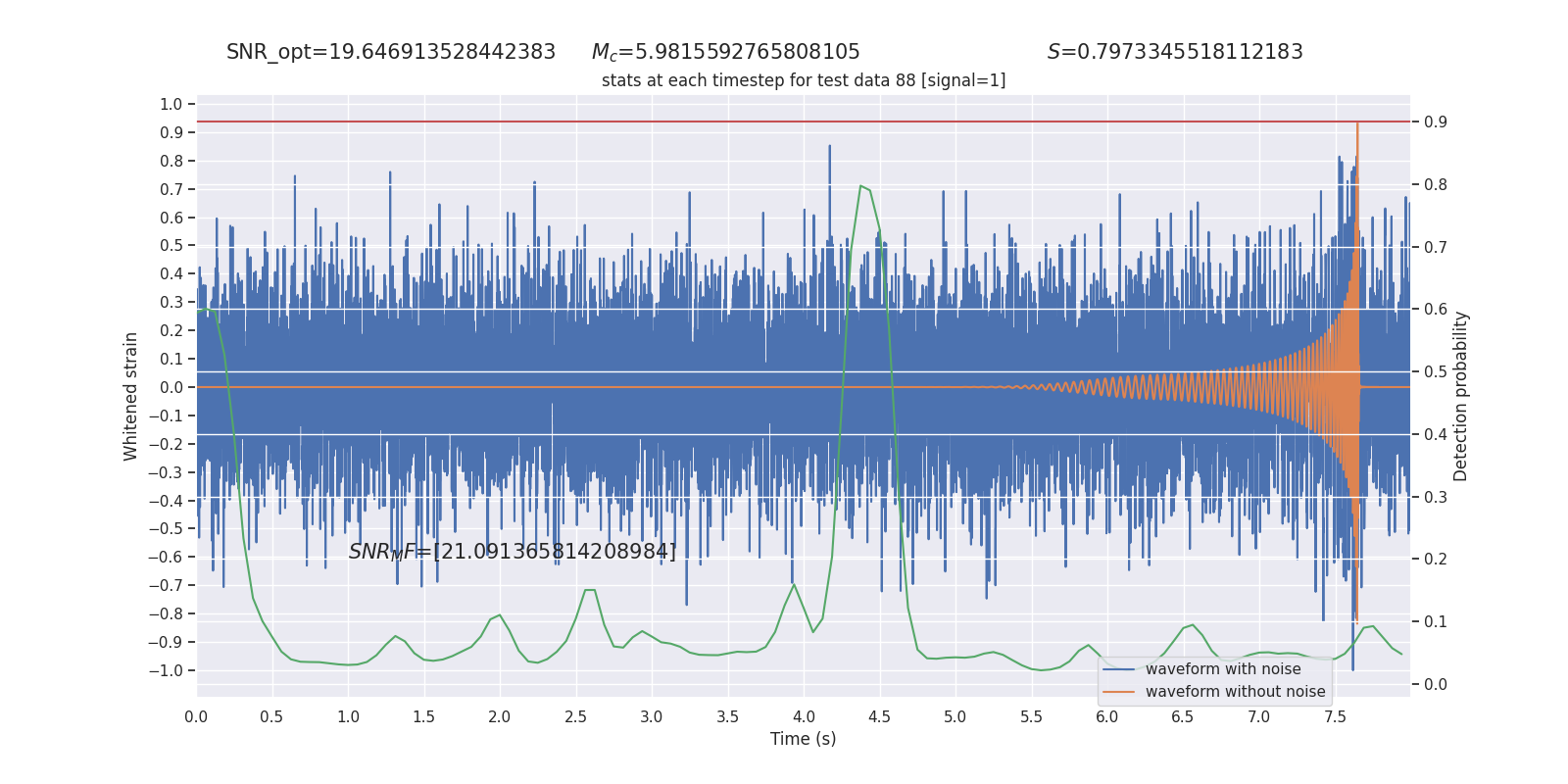
Task: Click the 'waveform without noise' legend entry
Action: (1235, 692)
